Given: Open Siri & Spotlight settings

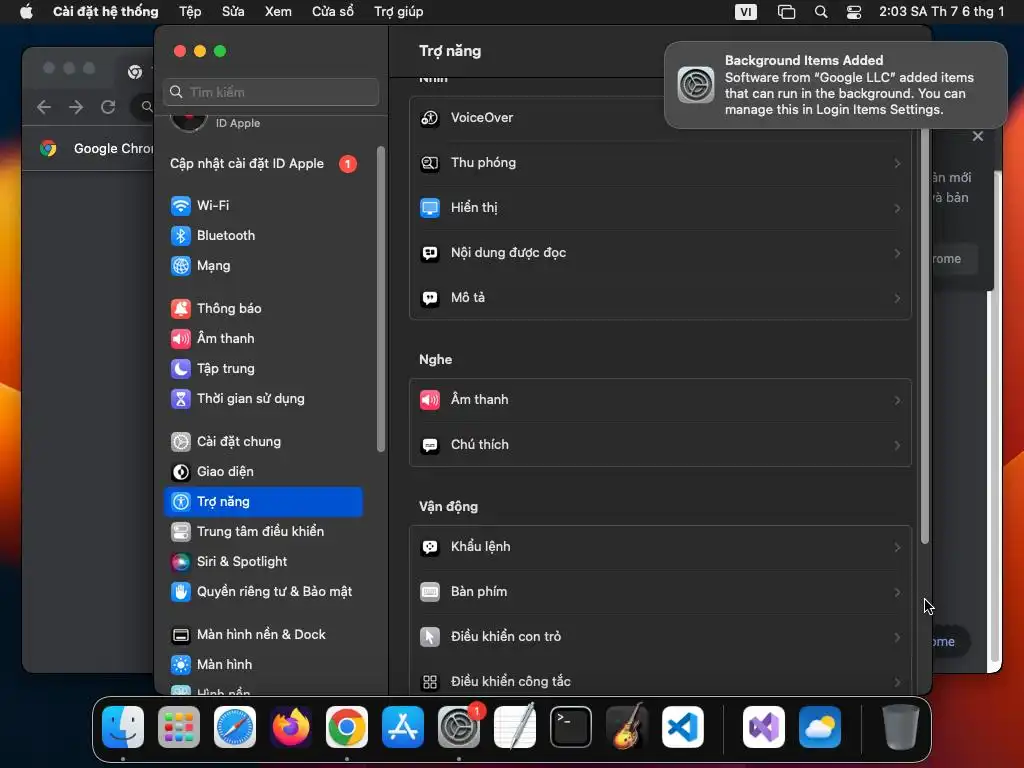Looking at the screenshot, I should point(263,562).
